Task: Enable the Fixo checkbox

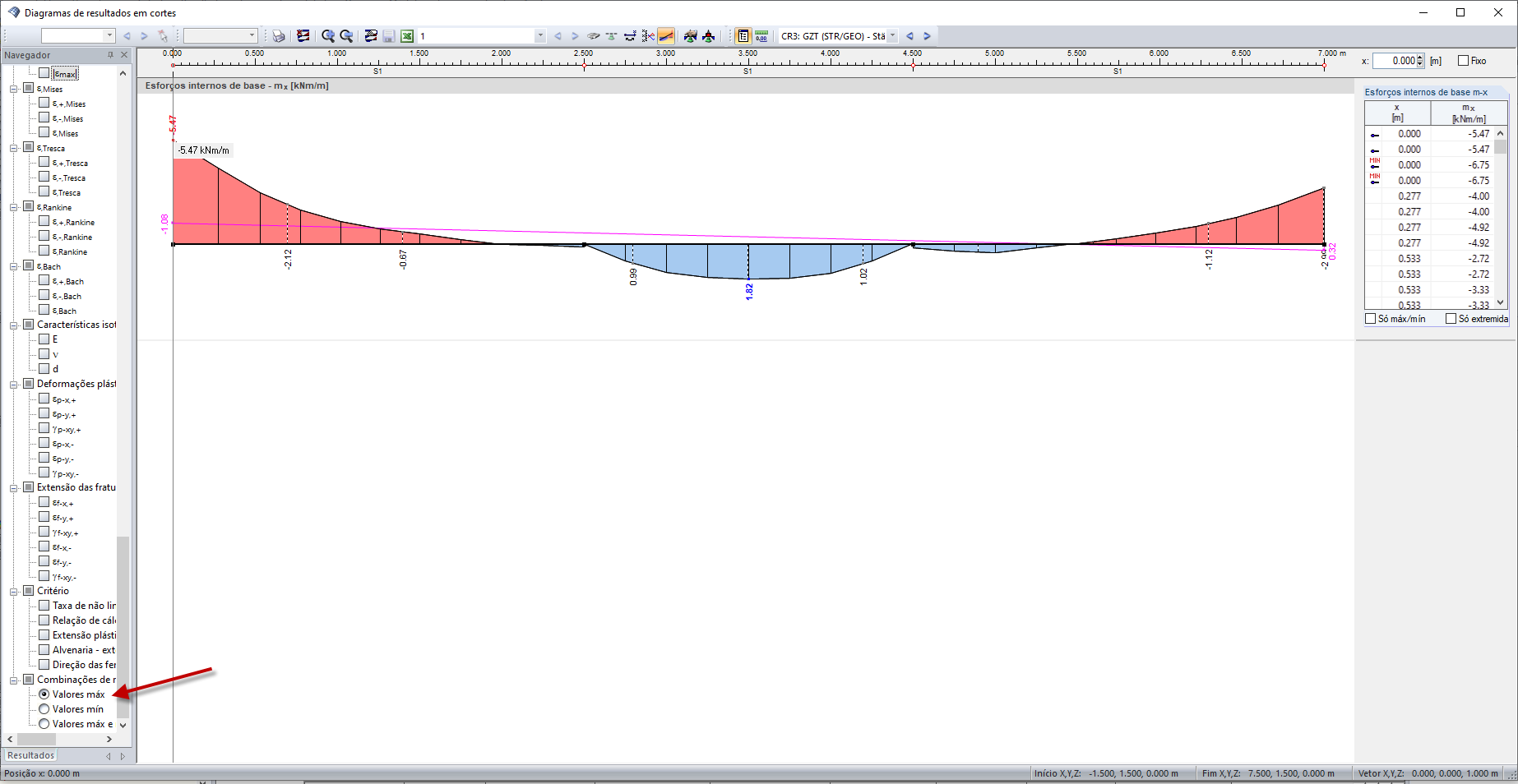Action: click(1463, 61)
